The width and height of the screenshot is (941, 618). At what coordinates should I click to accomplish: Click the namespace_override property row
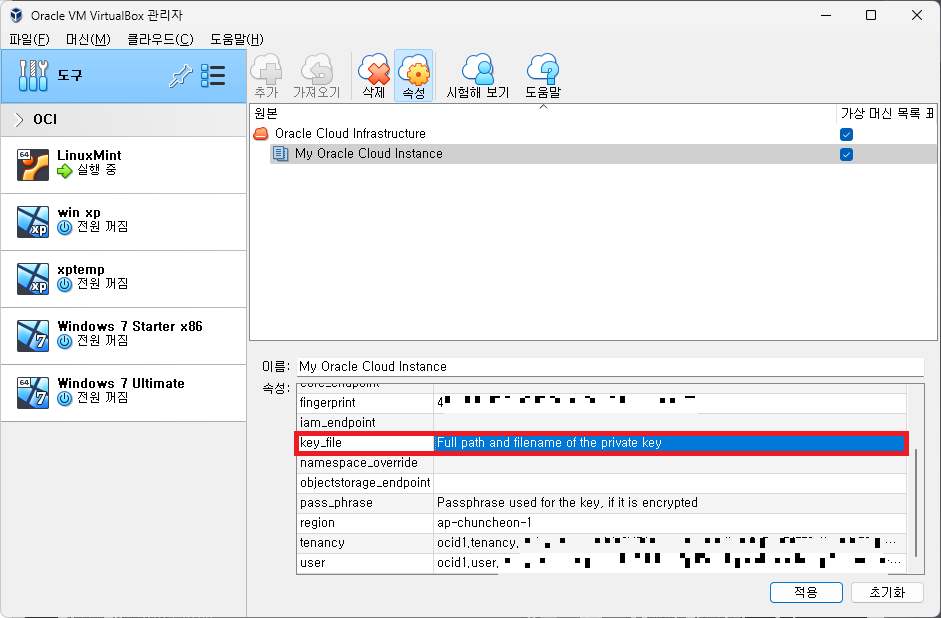[602, 463]
